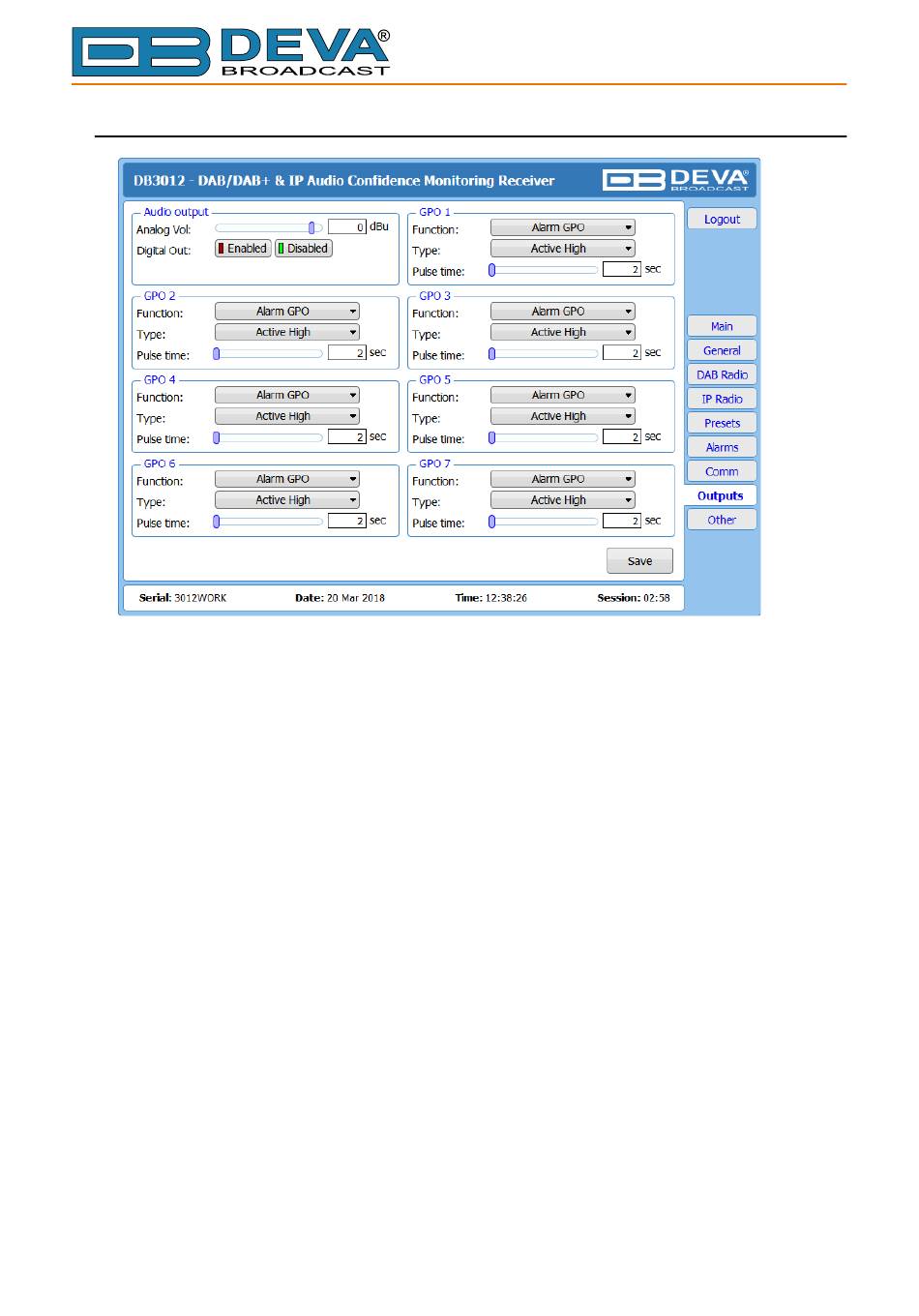This screenshot has width=919, height=1316.
Task: Click the GPO 6 Pulse time field
Action: pos(347,521)
